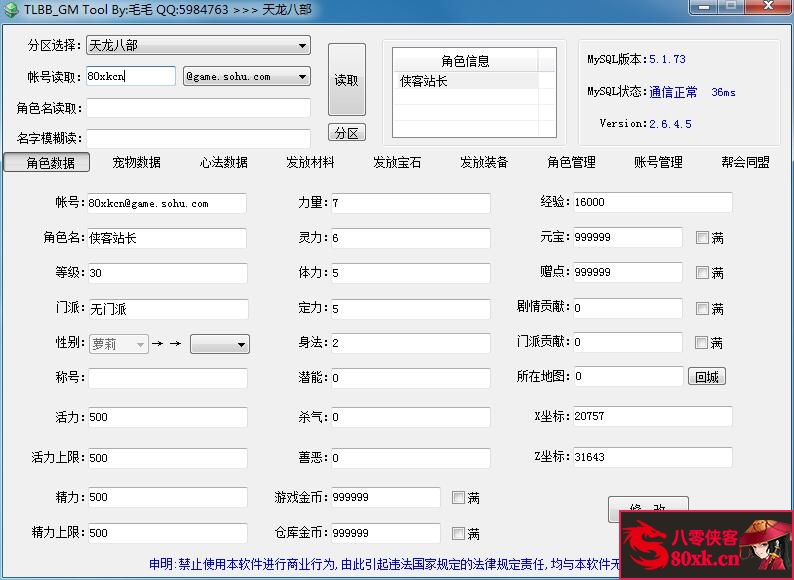Viewport: 794px width, 580px height.
Task: Switch to the 宠物数据 tab
Action: click(136, 162)
